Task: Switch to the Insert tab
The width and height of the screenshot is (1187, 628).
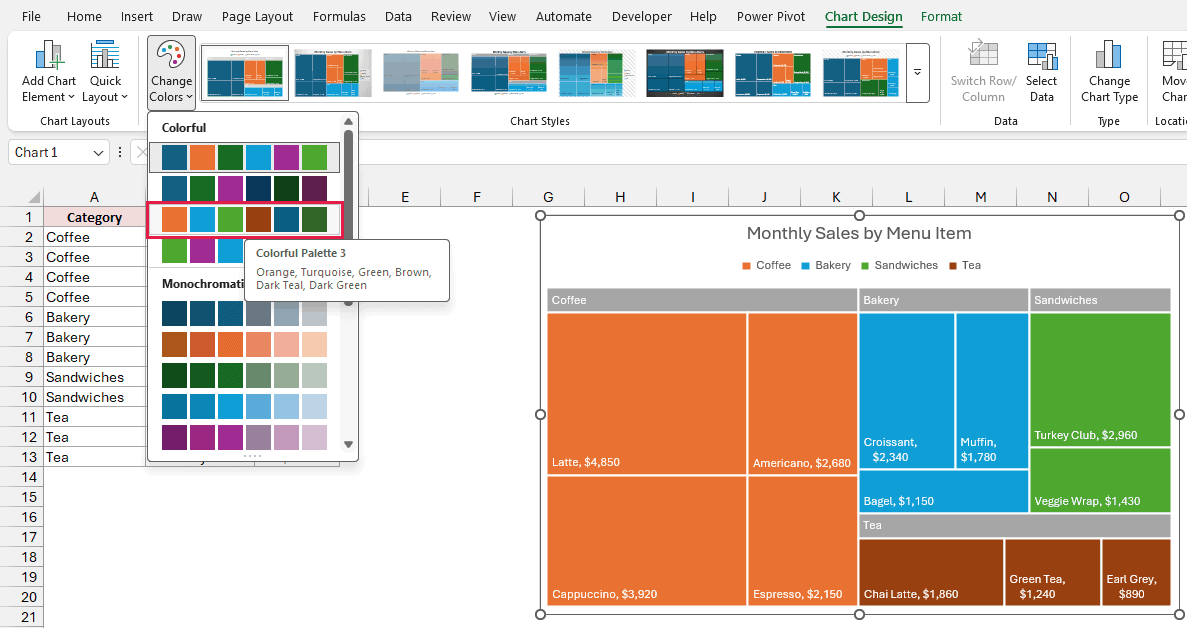Action: [137, 16]
